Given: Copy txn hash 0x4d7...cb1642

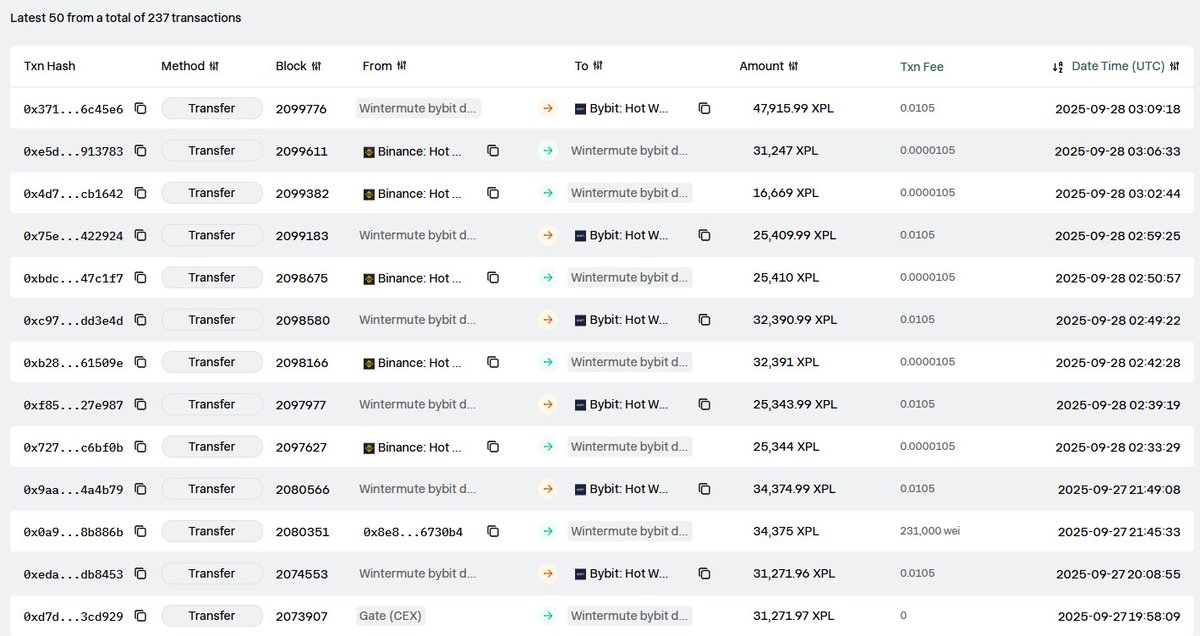Looking at the screenshot, I should [140, 193].
